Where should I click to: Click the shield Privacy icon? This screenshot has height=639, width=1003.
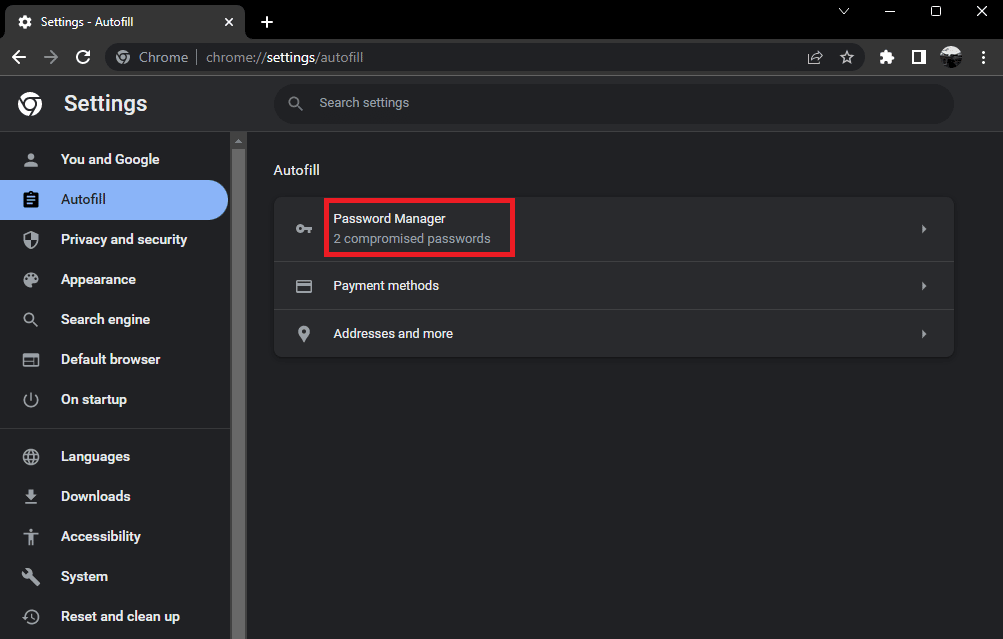pos(31,240)
